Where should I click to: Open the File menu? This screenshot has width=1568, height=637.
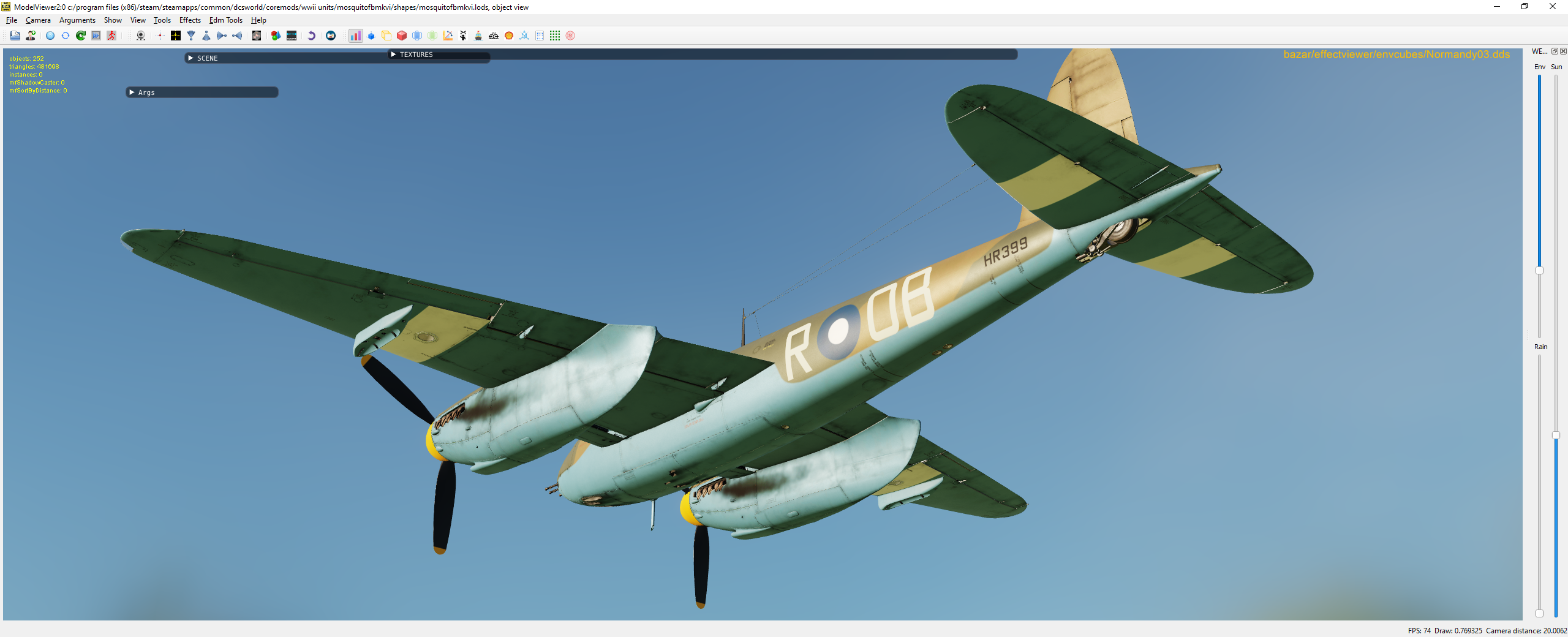point(12,20)
